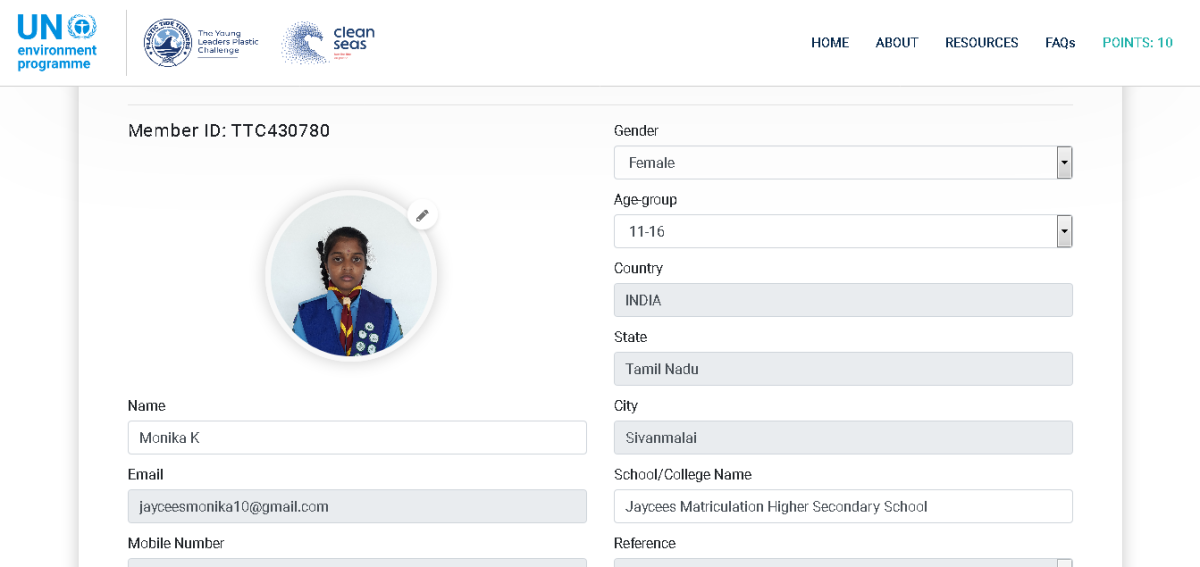The height and width of the screenshot is (567, 1200).
Task: Click the Mobile Number label
Action: [x=176, y=543]
